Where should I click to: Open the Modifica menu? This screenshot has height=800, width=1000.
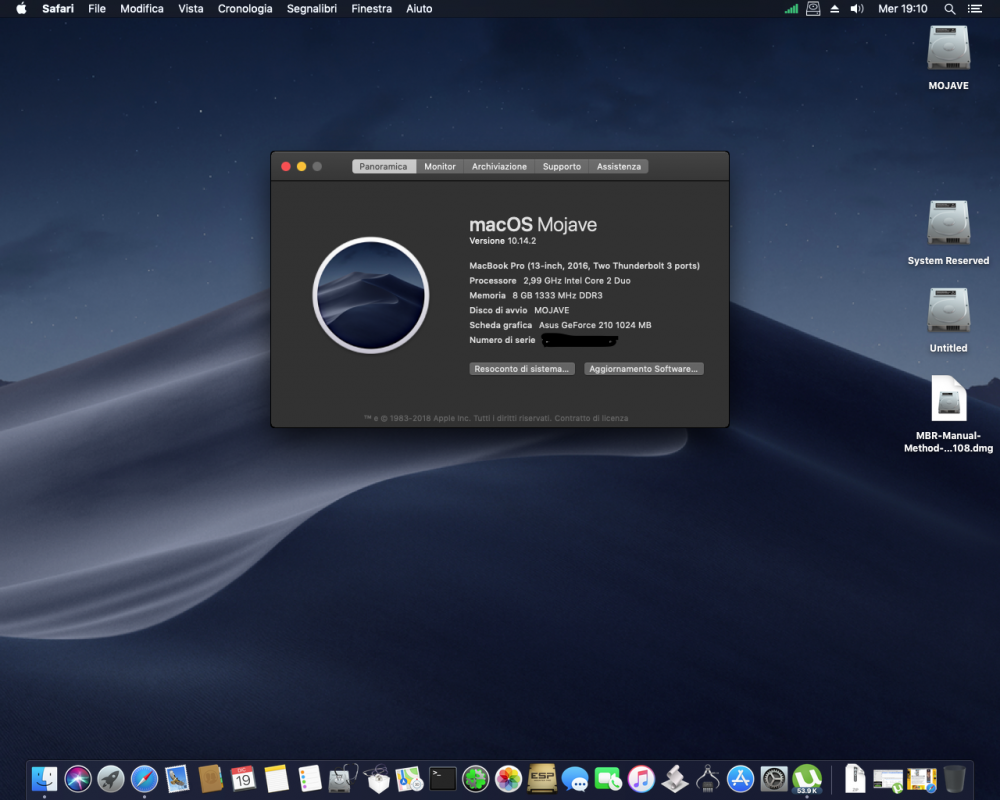tap(142, 8)
